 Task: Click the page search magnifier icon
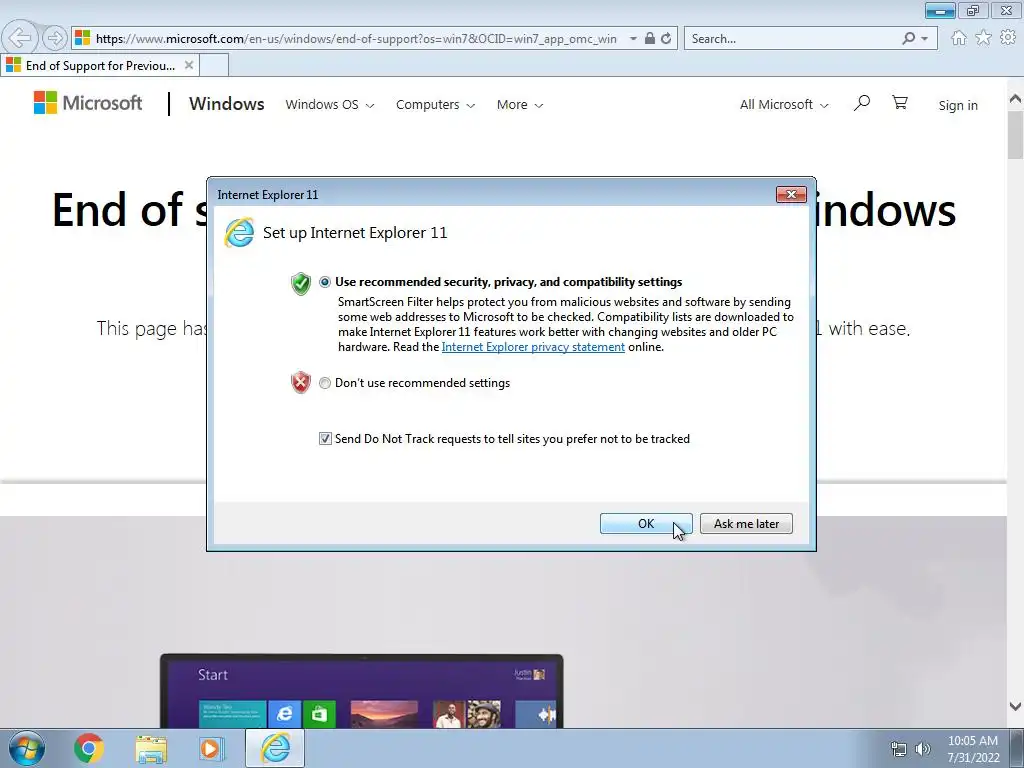pos(861,103)
